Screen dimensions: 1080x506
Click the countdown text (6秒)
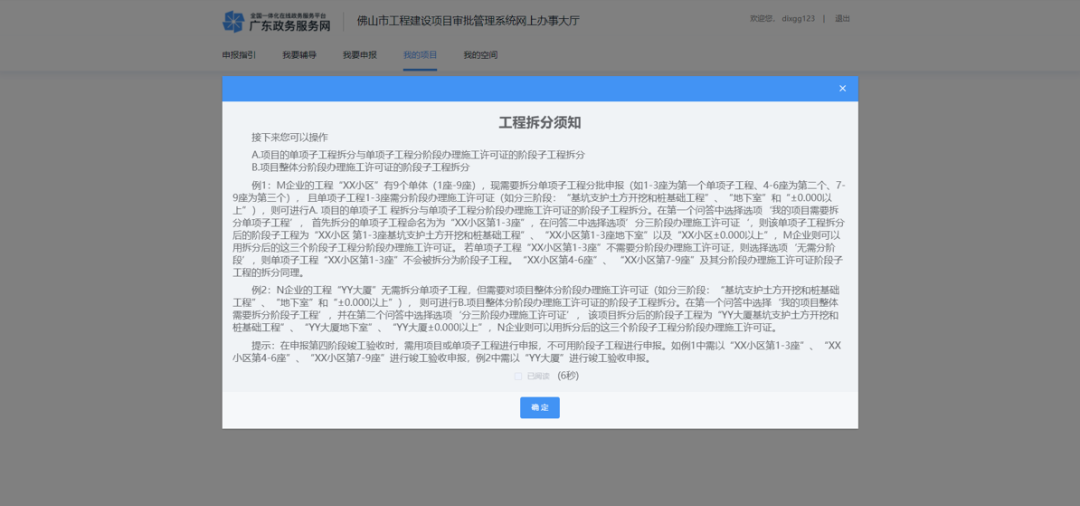568,376
